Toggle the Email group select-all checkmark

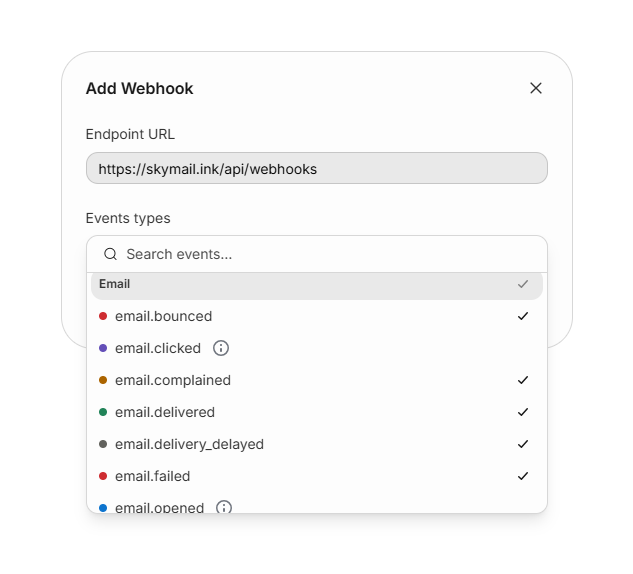pos(523,284)
